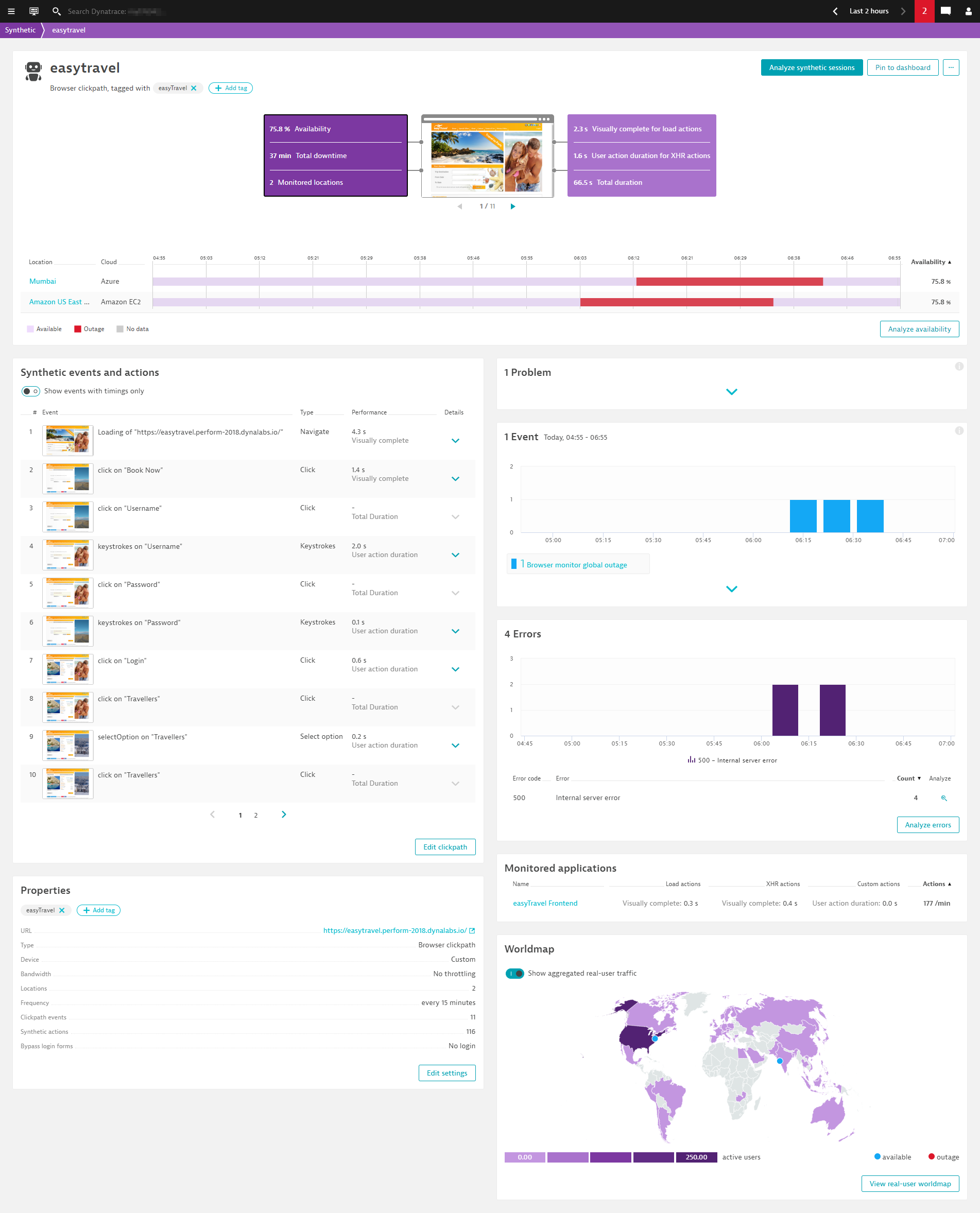Click Analyze synthetic sessions button

[x=811, y=68]
